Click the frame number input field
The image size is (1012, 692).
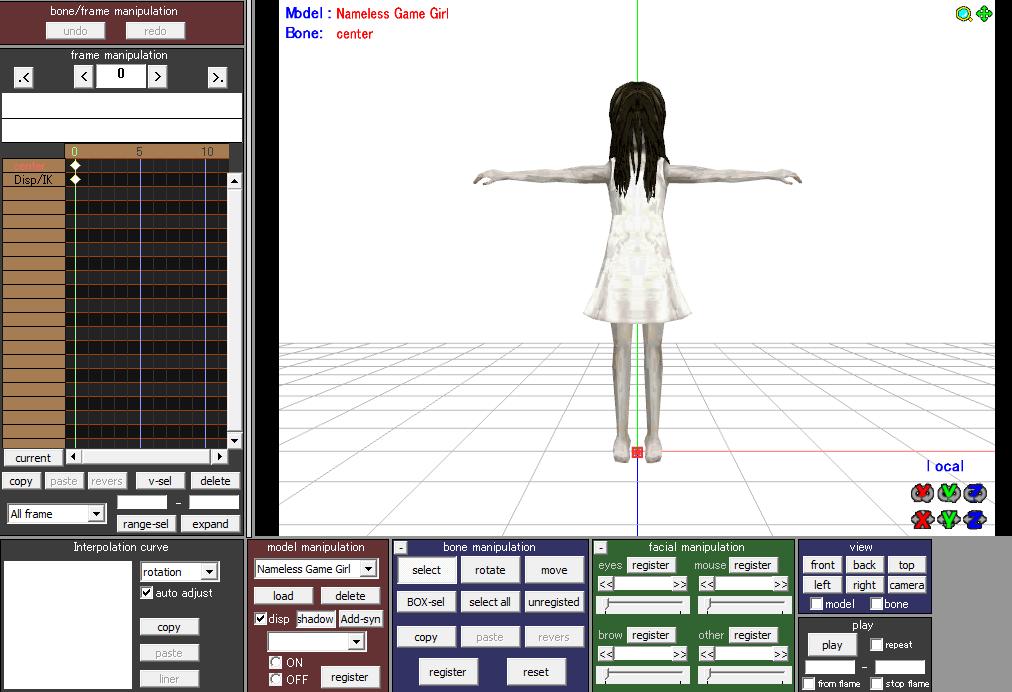(x=120, y=75)
